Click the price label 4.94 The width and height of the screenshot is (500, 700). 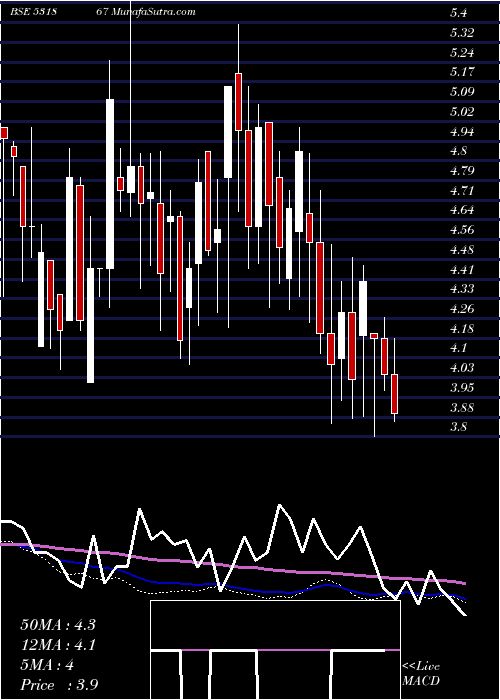462,131
